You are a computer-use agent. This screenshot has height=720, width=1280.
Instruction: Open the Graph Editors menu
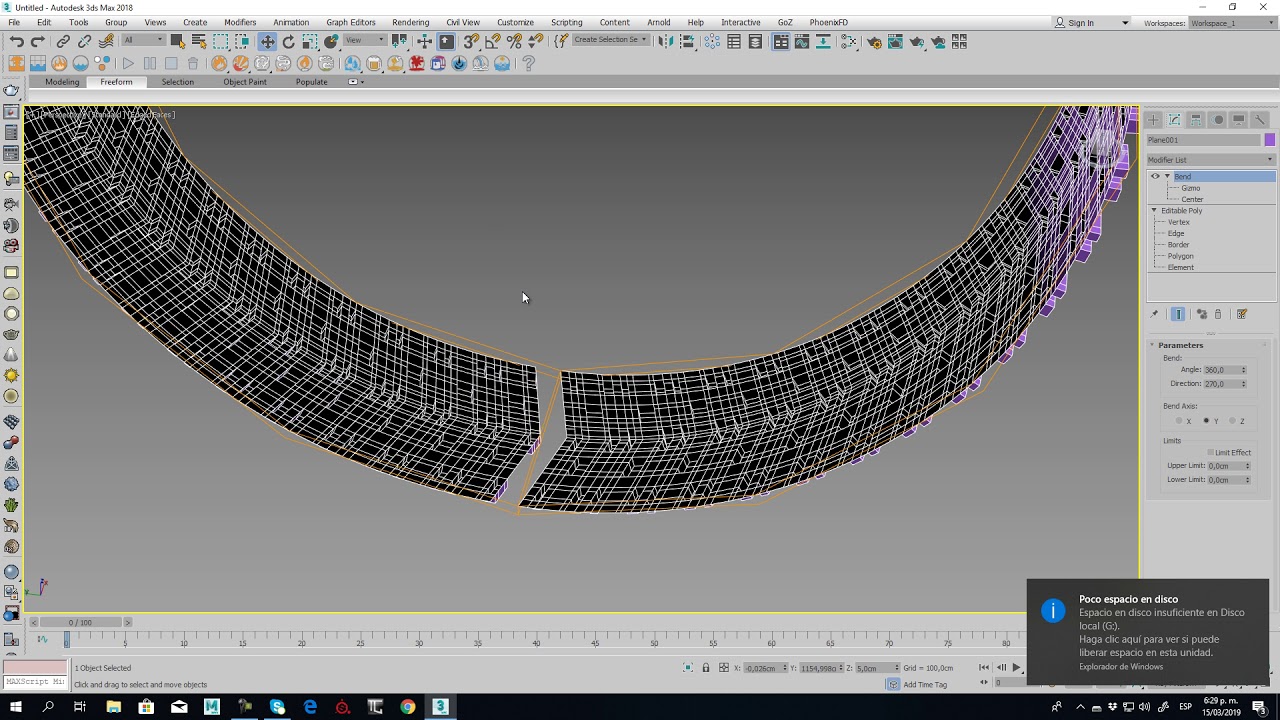tap(351, 22)
